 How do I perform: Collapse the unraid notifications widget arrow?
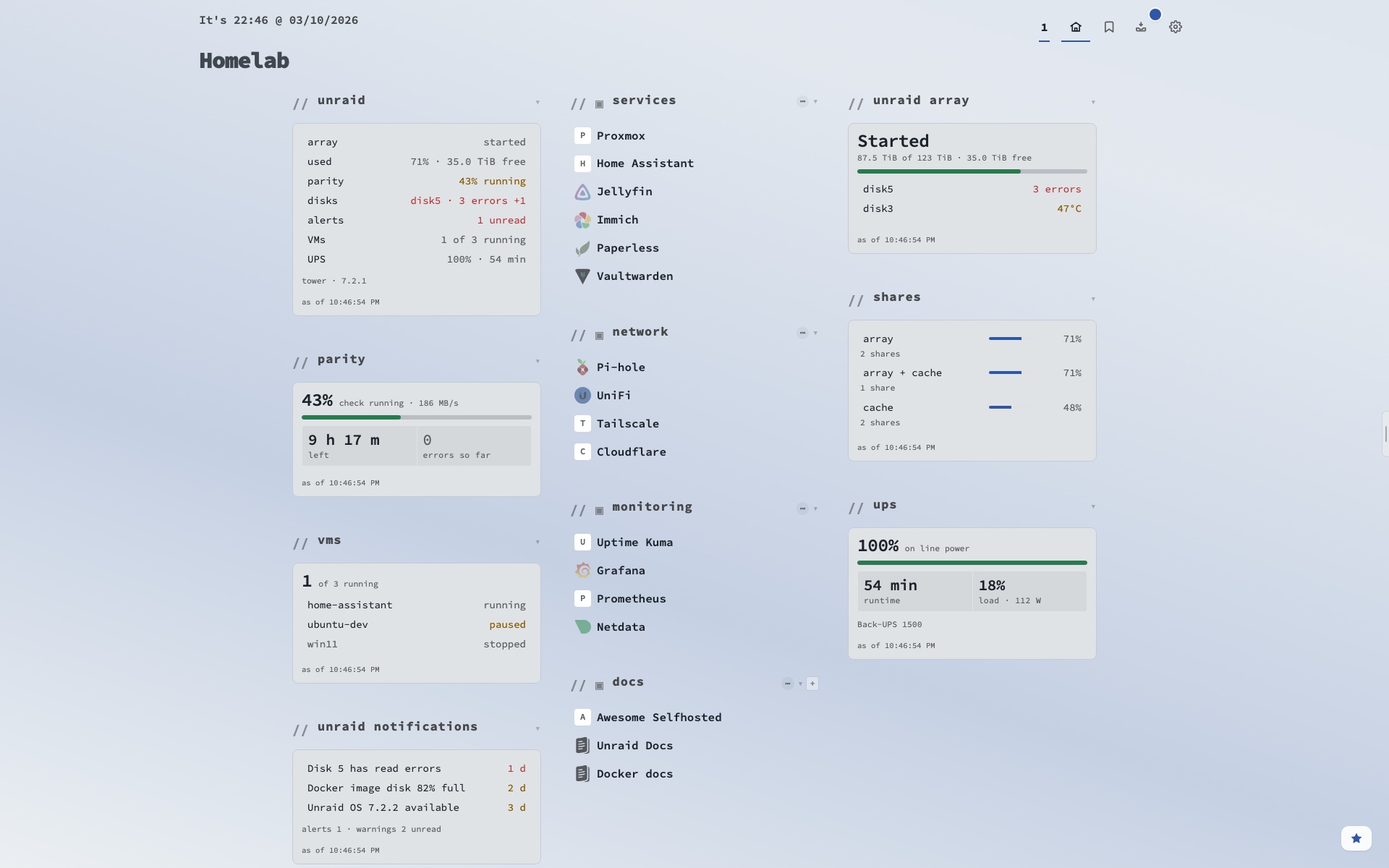(538, 728)
